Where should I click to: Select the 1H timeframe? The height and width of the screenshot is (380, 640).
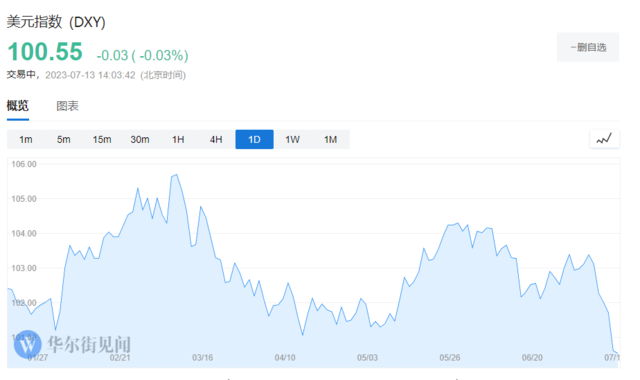pos(178,140)
